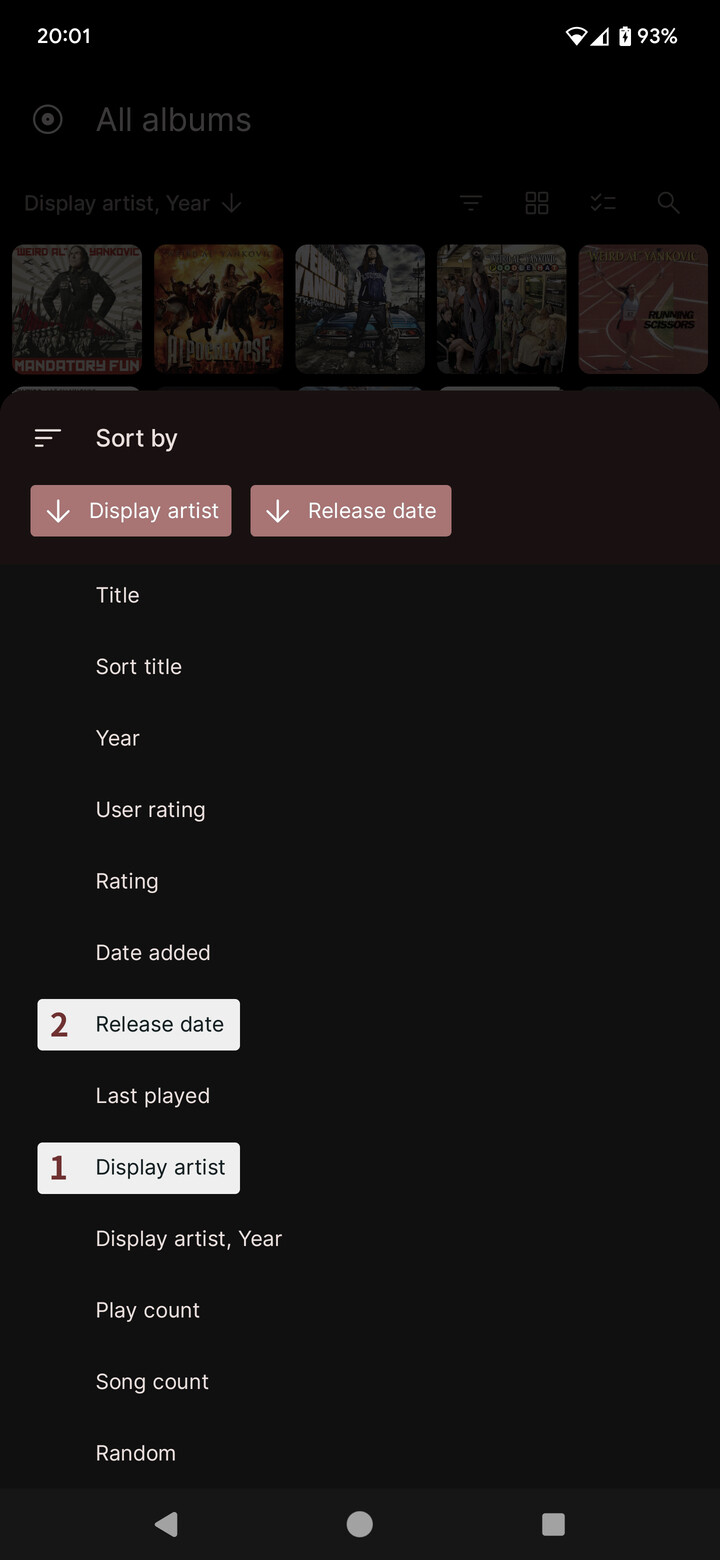720x1560 pixels.
Task: Sort albums by Date added
Action: (x=153, y=953)
